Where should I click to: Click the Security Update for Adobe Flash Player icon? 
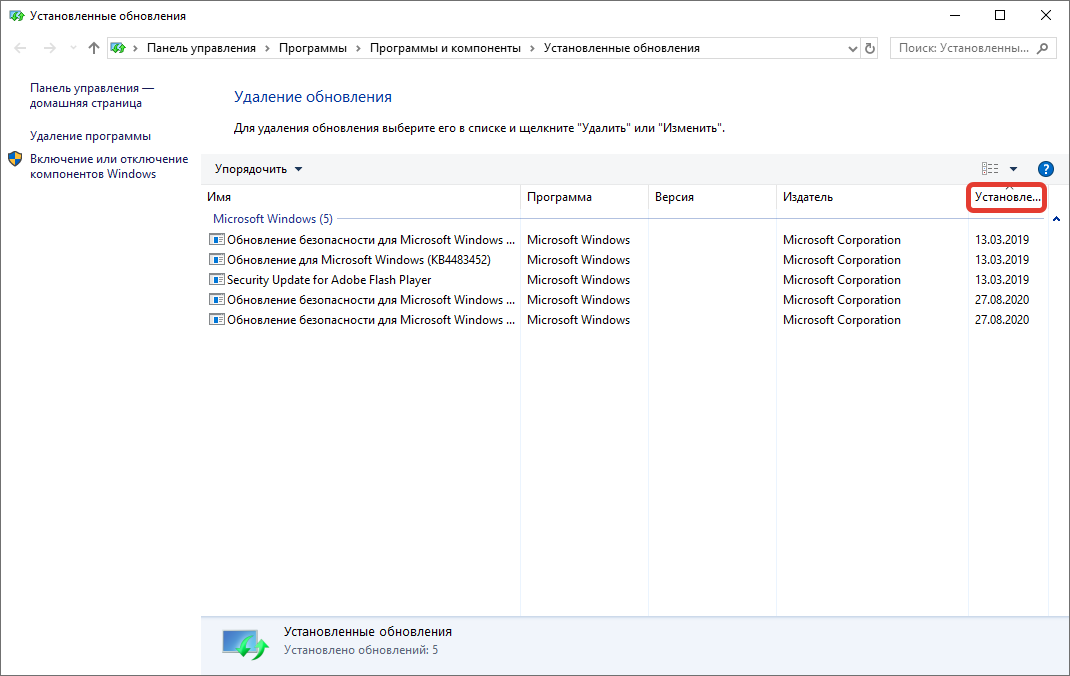pos(217,280)
